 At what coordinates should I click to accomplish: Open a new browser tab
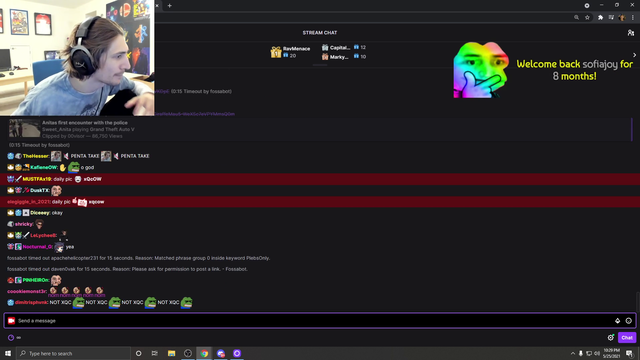tap(169, 6)
